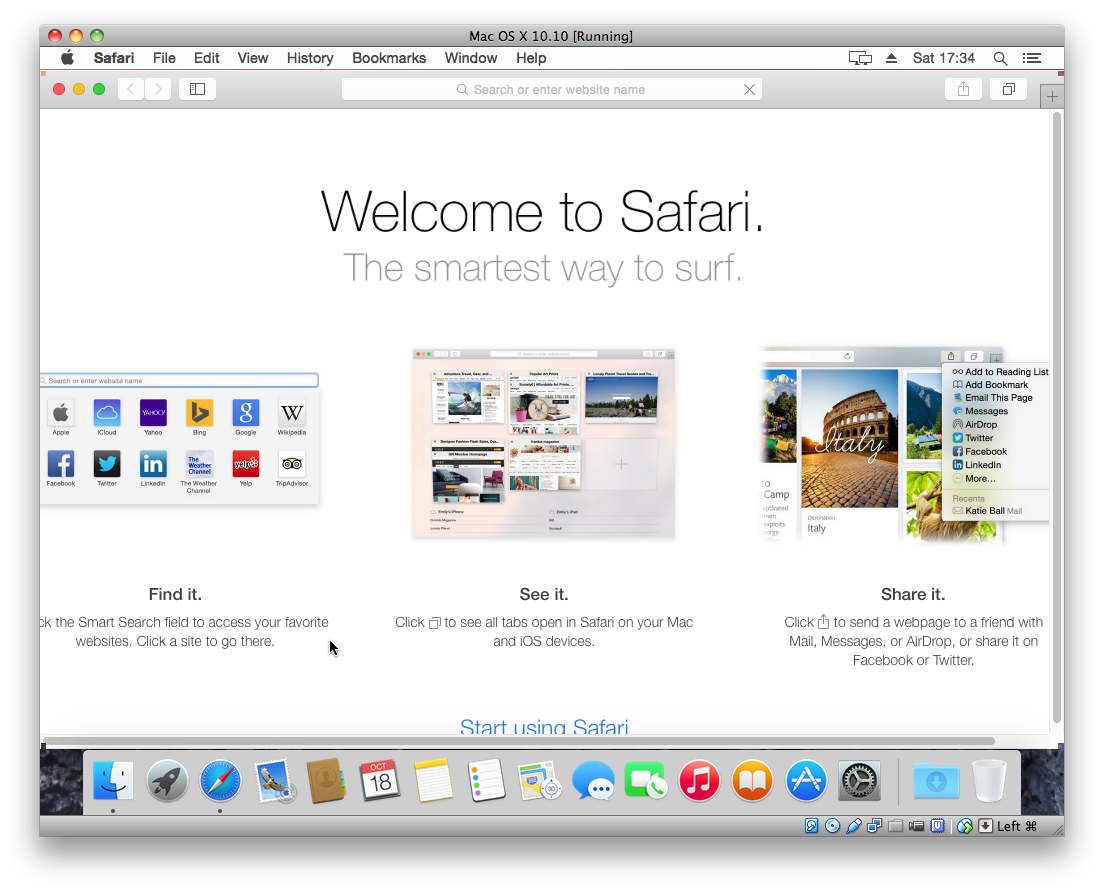Open the Help menu
Screen dimensions: 1104x891
[531, 58]
